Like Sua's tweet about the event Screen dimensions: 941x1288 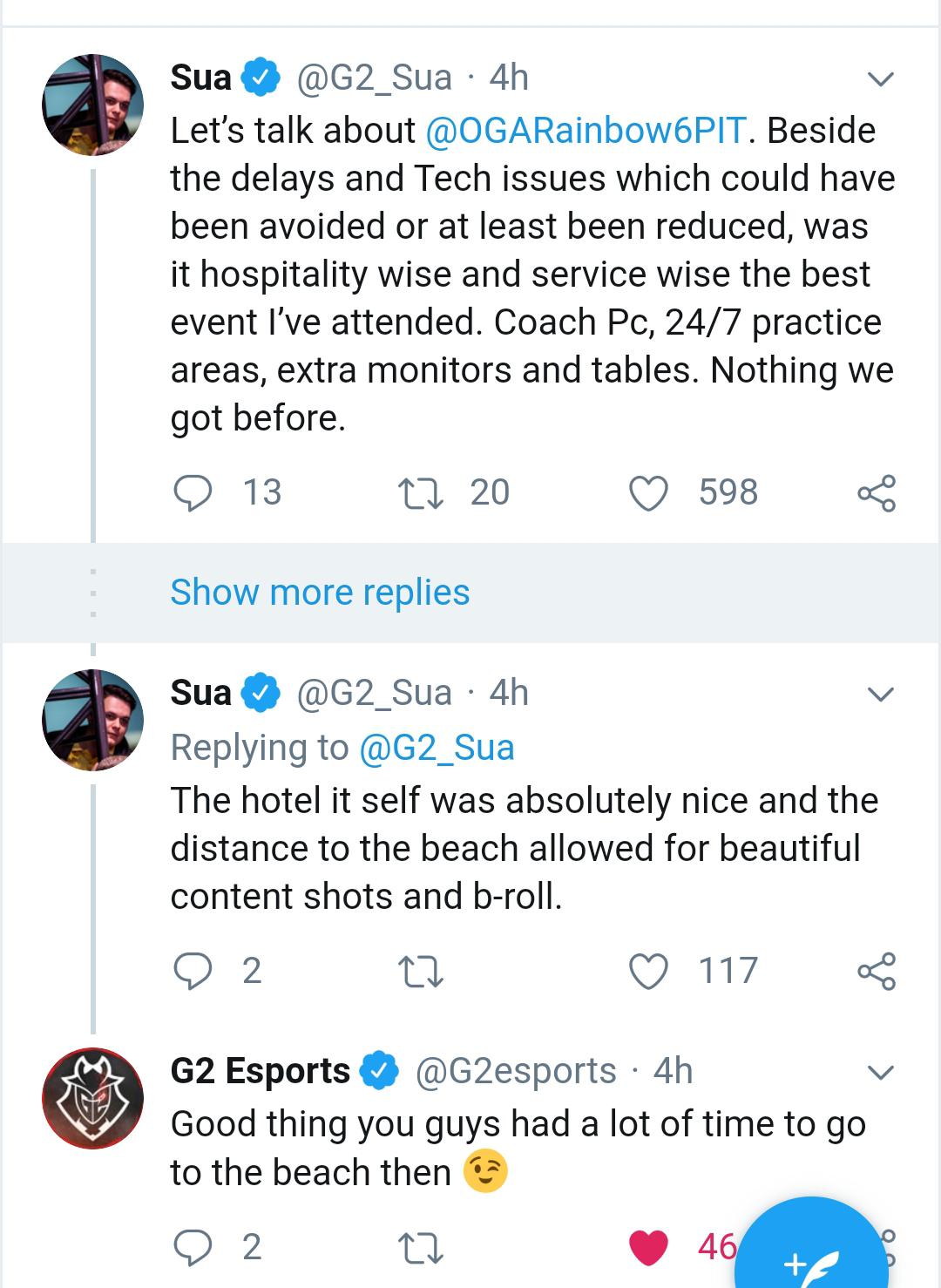tap(648, 492)
